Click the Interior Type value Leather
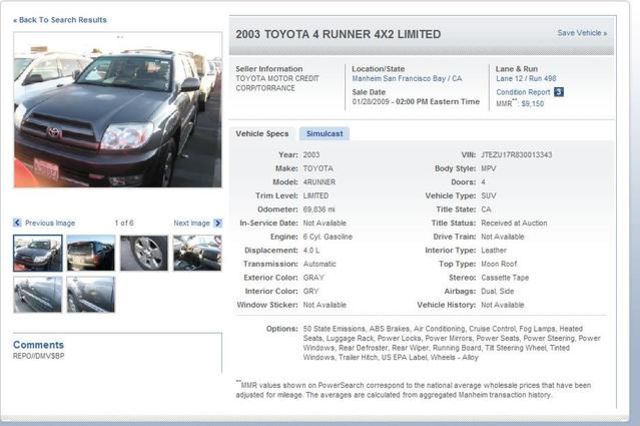Viewport: 640px width, 426px height. click(x=493, y=250)
